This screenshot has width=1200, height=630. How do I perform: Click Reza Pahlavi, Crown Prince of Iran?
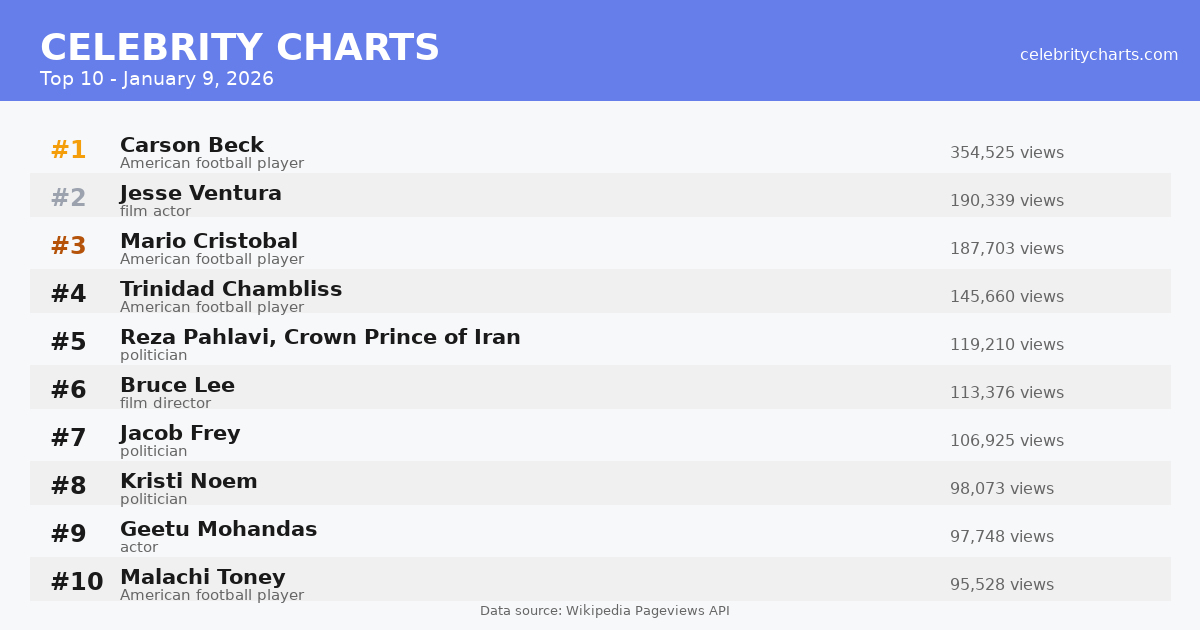pos(320,338)
